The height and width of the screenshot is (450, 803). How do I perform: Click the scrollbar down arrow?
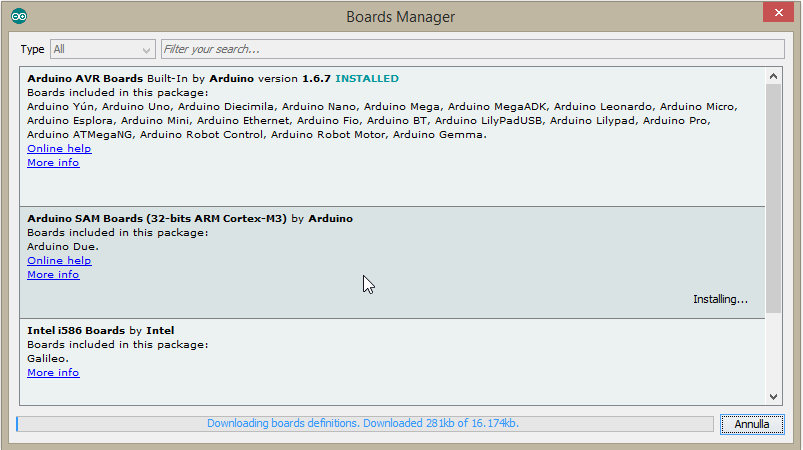(x=773, y=397)
